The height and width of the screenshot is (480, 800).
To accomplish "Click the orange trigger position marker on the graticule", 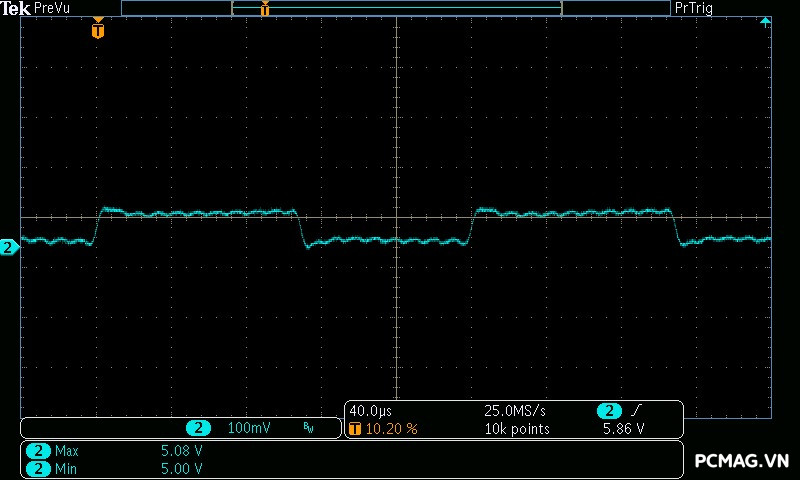I will click(x=97, y=30).
